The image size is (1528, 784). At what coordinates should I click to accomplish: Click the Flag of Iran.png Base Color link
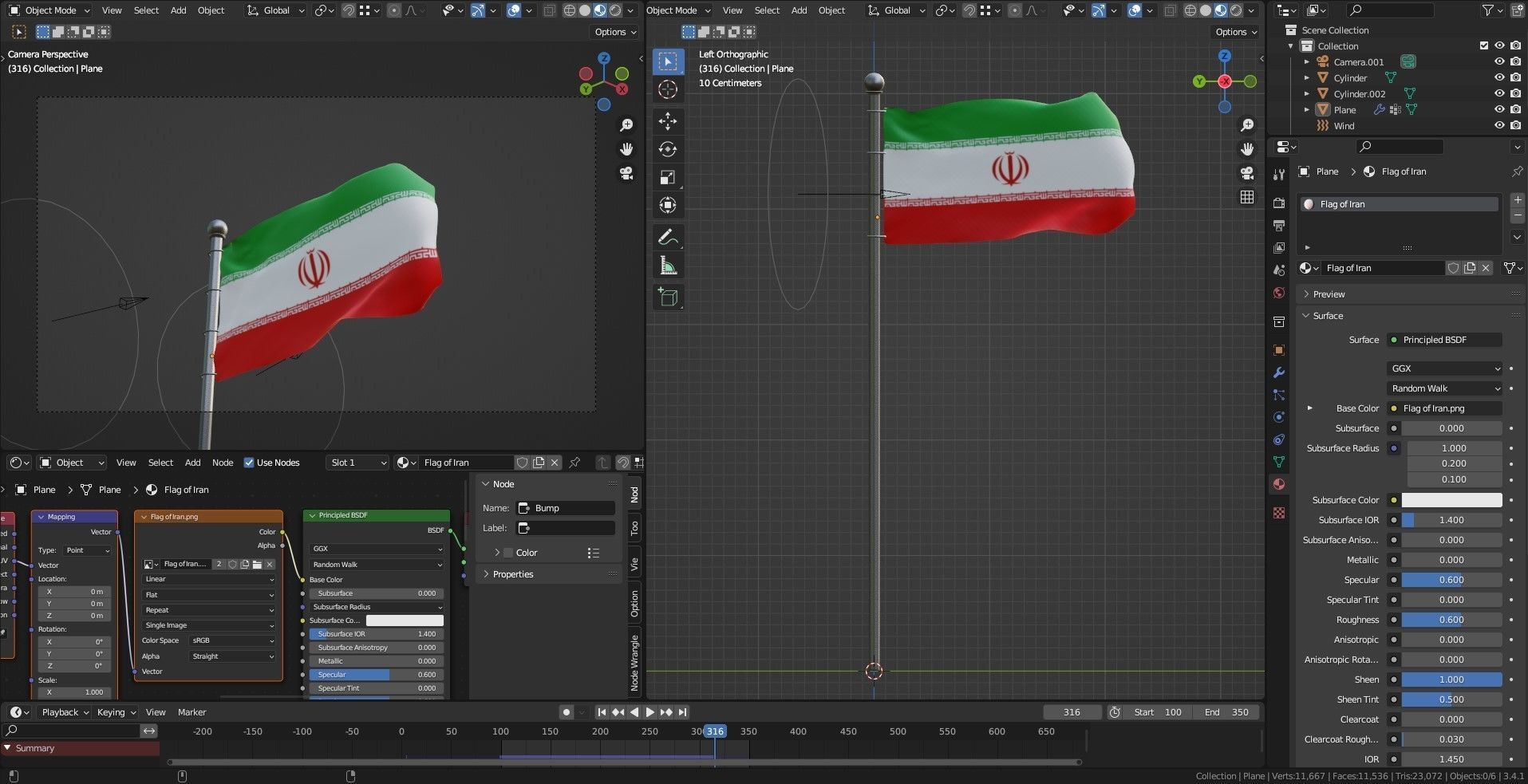click(x=1445, y=408)
